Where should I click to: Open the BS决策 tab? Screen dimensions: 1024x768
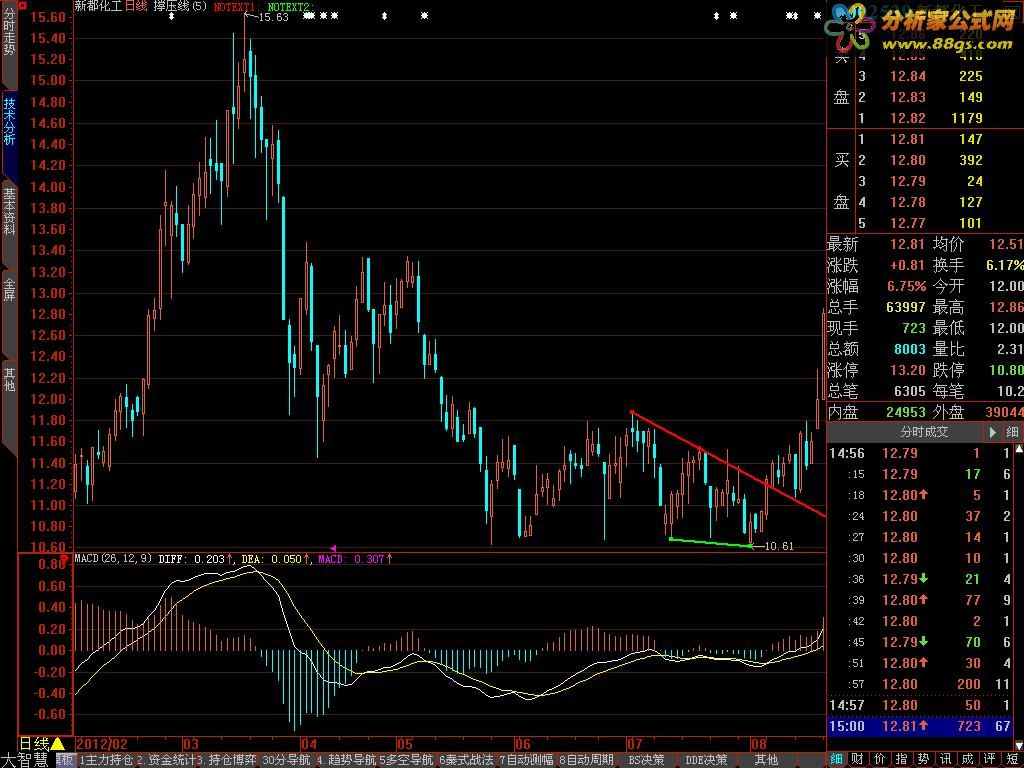click(x=647, y=760)
